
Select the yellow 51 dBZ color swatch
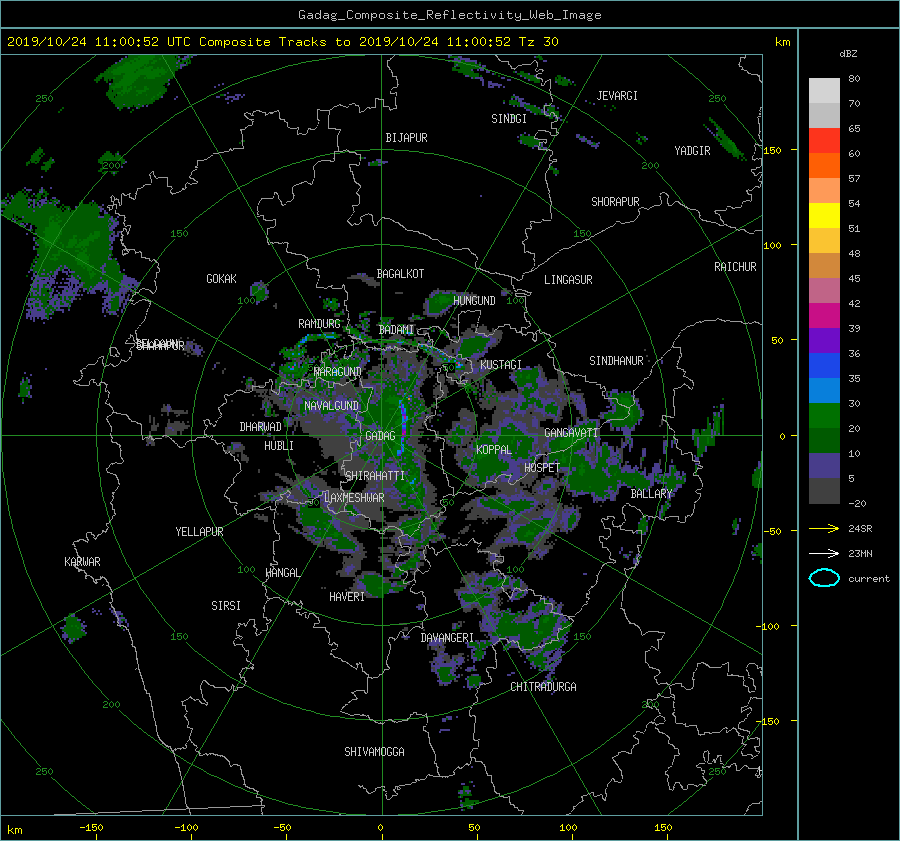pyautogui.click(x=824, y=215)
